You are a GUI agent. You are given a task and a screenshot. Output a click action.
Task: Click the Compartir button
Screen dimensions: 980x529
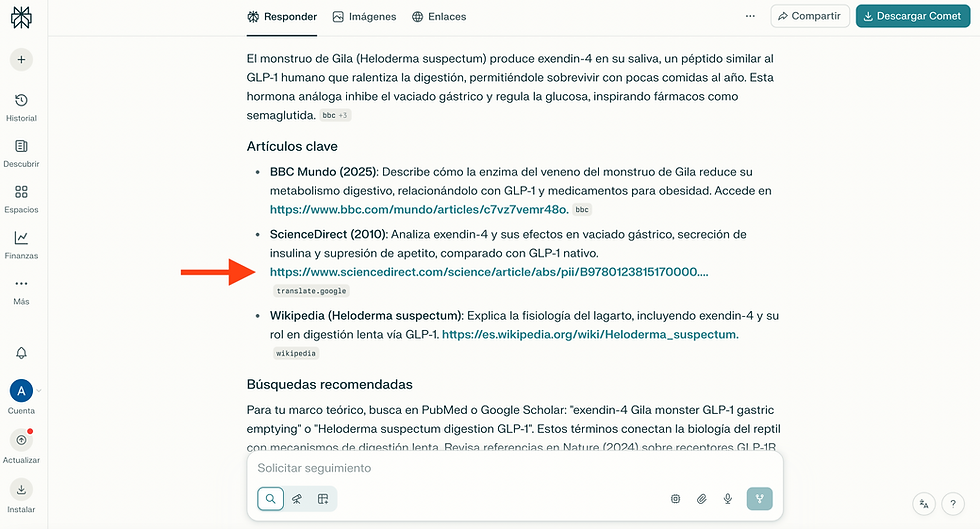click(x=809, y=16)
